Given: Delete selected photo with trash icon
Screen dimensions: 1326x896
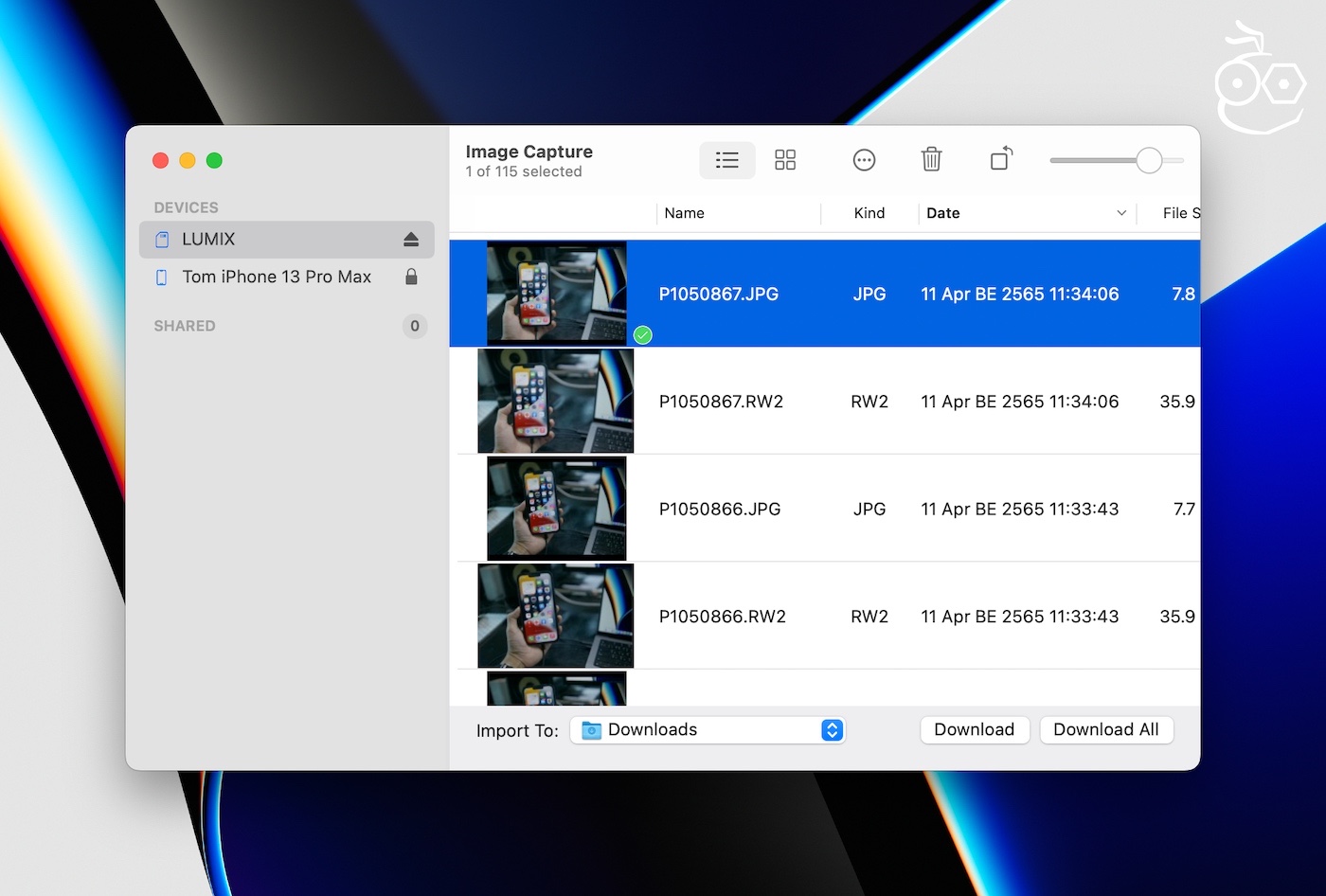Looking at the screenshot, I should point(931,160).
